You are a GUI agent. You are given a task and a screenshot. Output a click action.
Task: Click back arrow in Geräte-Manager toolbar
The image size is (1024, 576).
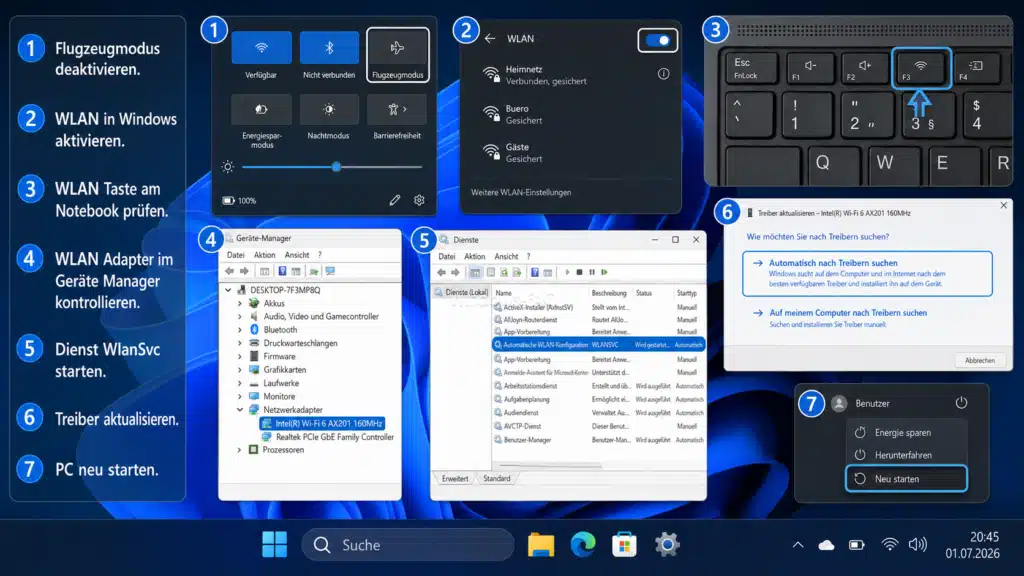pyautogui.click(x=230, y=271)
